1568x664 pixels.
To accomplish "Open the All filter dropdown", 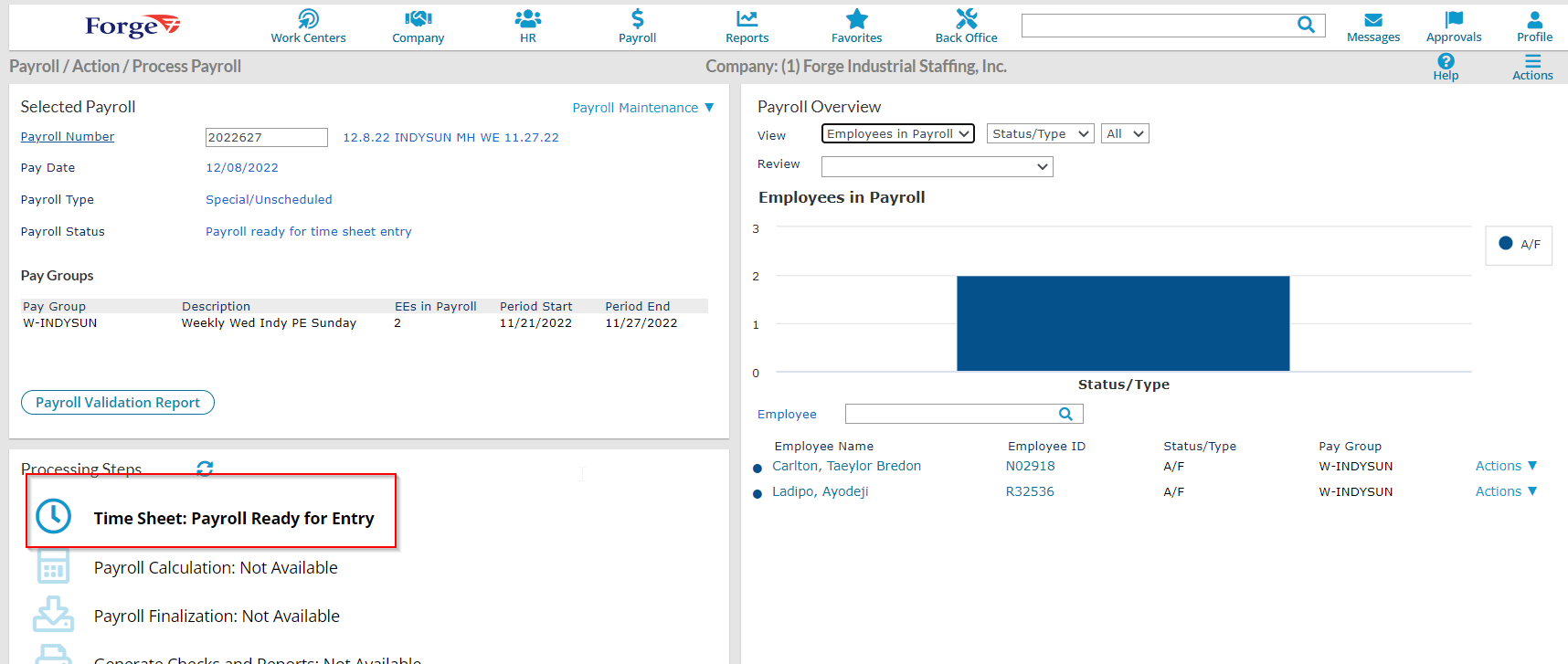I will tap(1125, 133).
